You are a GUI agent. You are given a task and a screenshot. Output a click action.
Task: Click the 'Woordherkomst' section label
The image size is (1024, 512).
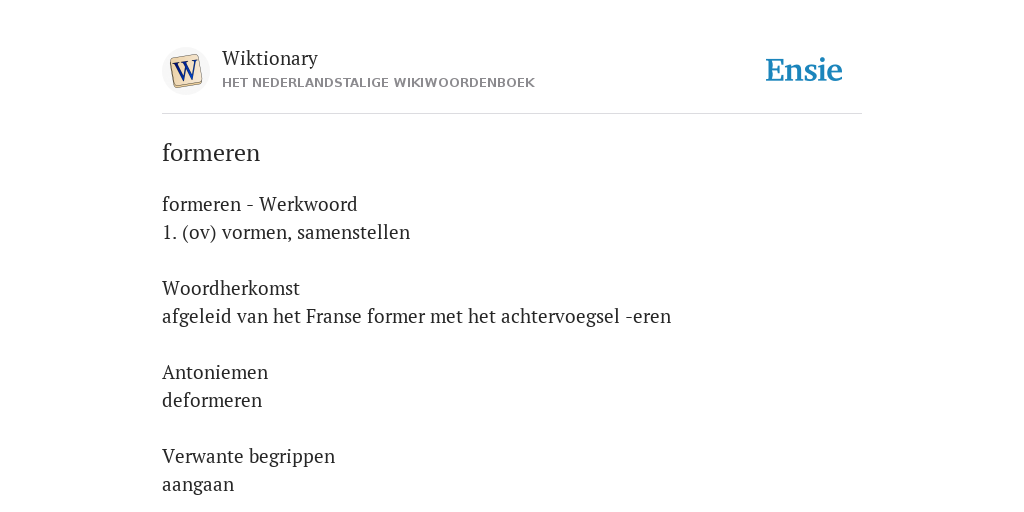click(x=231, y=288)
